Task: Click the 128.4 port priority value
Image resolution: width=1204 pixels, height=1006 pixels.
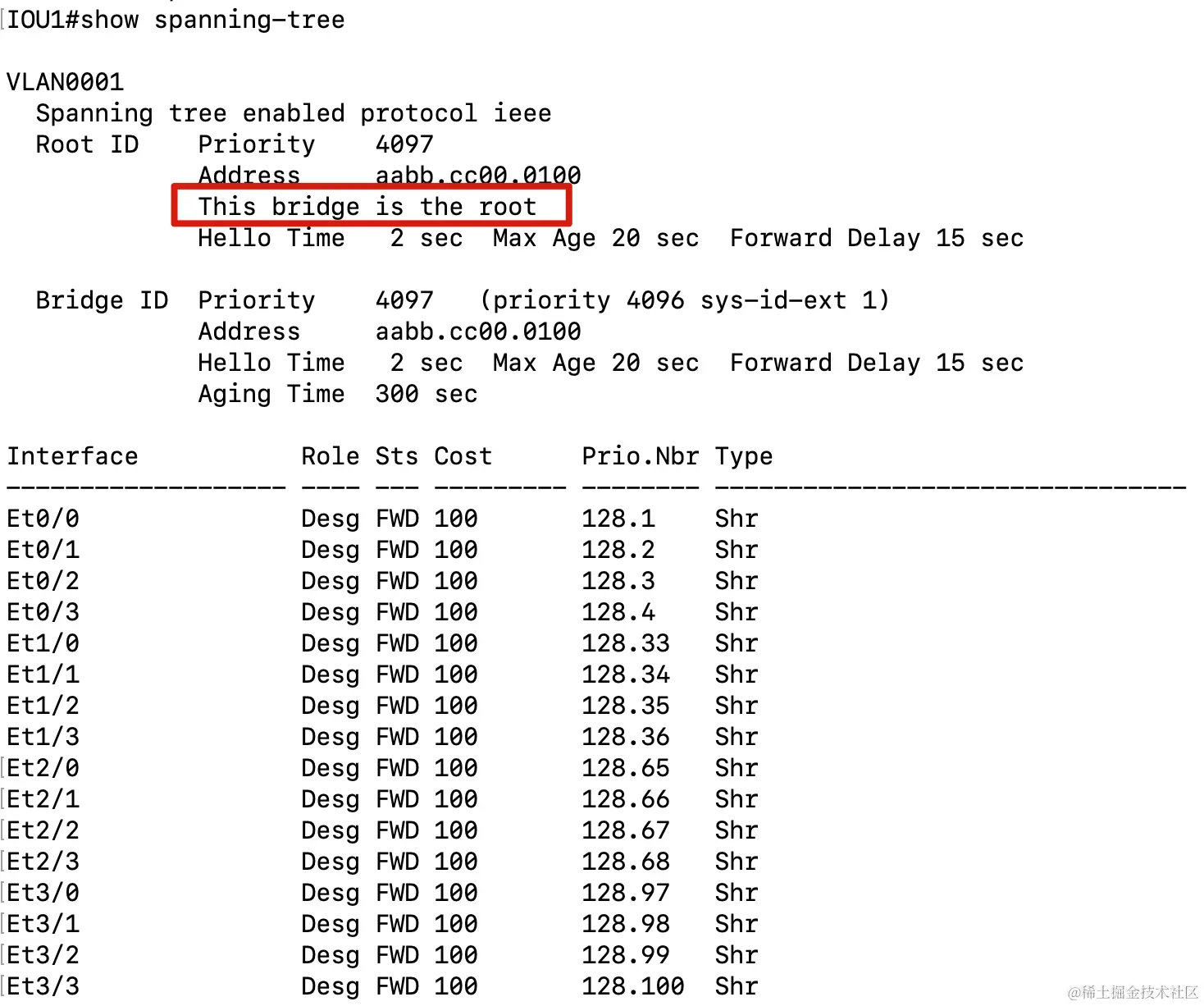Action: tap(618, 612)
